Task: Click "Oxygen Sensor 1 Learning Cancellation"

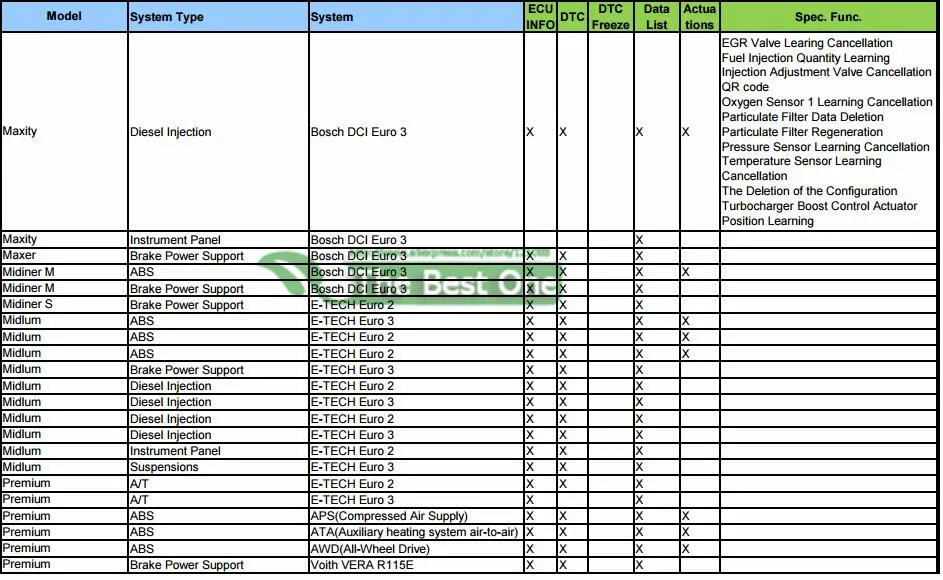Action: click(x=827, y=102)
